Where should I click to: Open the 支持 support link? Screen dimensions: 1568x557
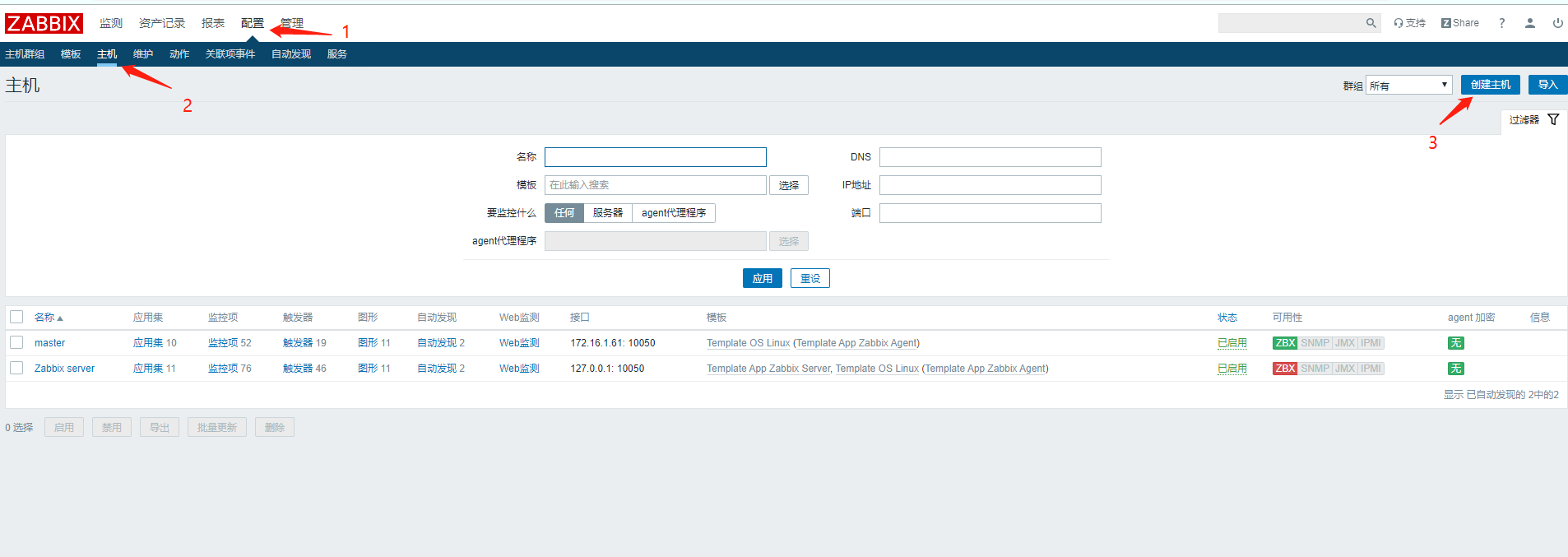tap(1409, 23)
